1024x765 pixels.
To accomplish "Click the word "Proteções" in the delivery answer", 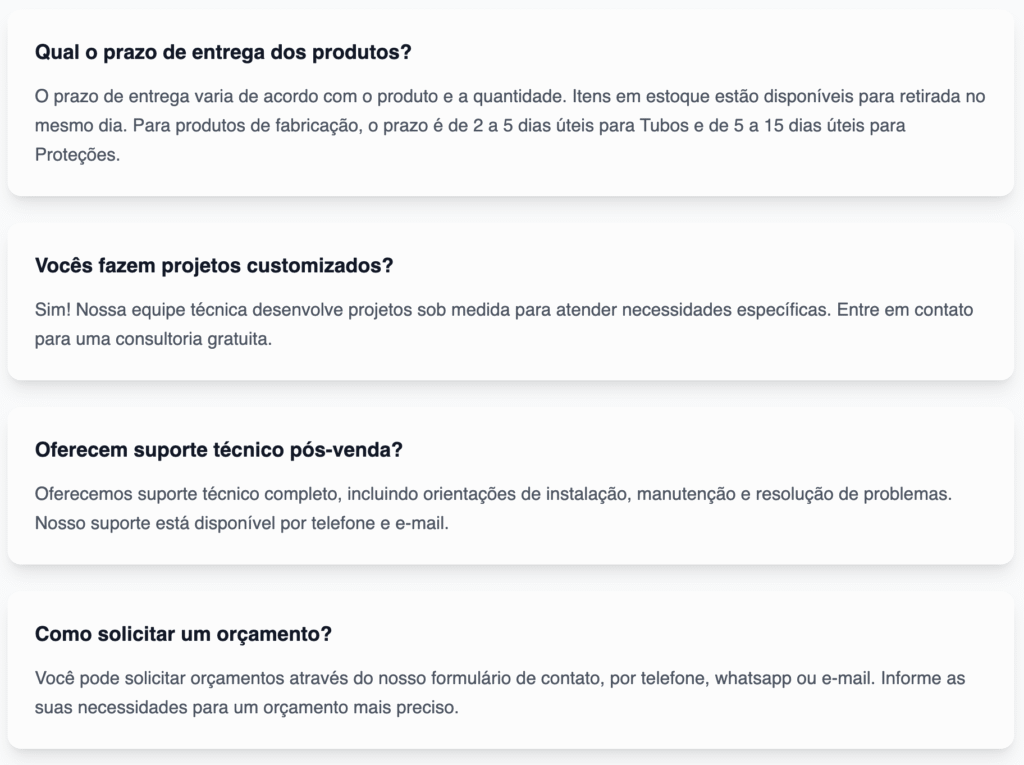I will (77, 156).
